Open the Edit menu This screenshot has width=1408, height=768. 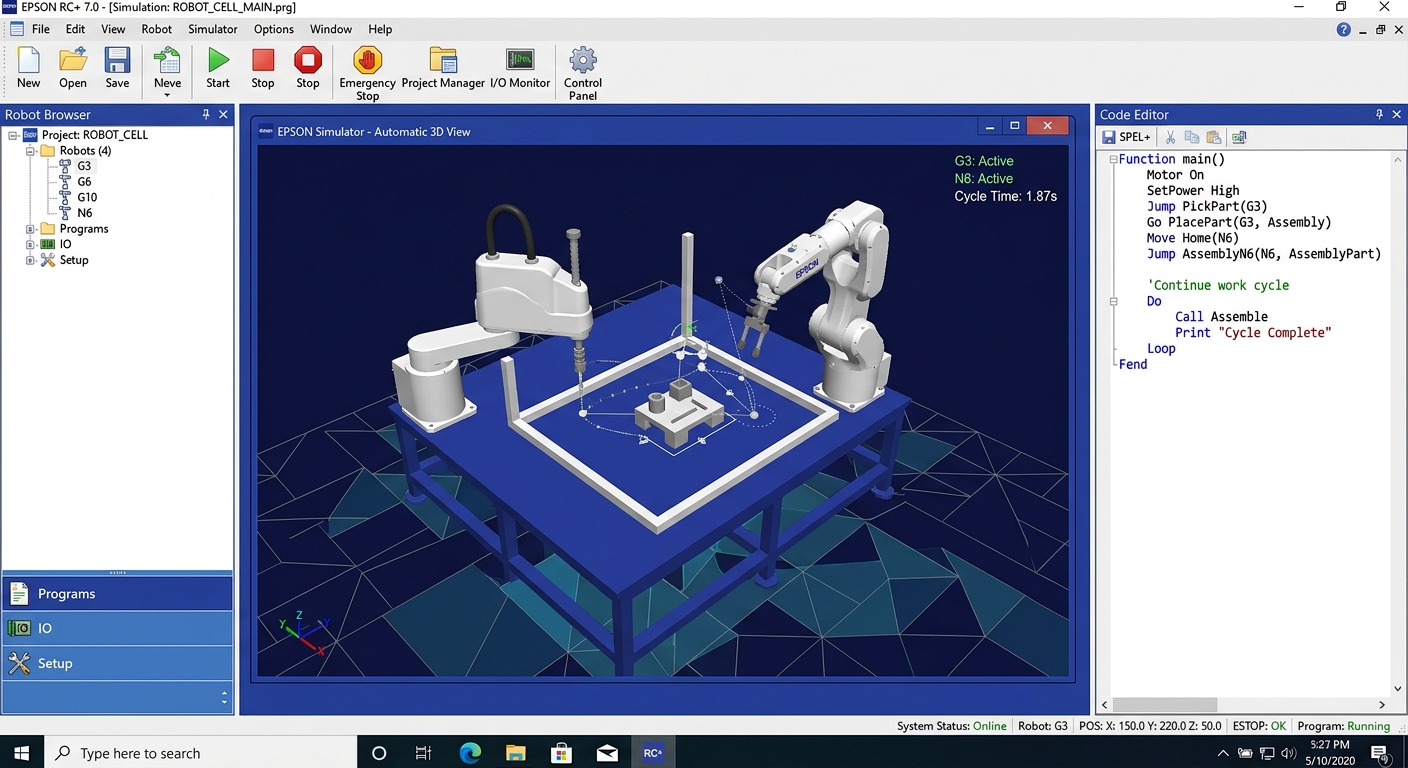76,29
